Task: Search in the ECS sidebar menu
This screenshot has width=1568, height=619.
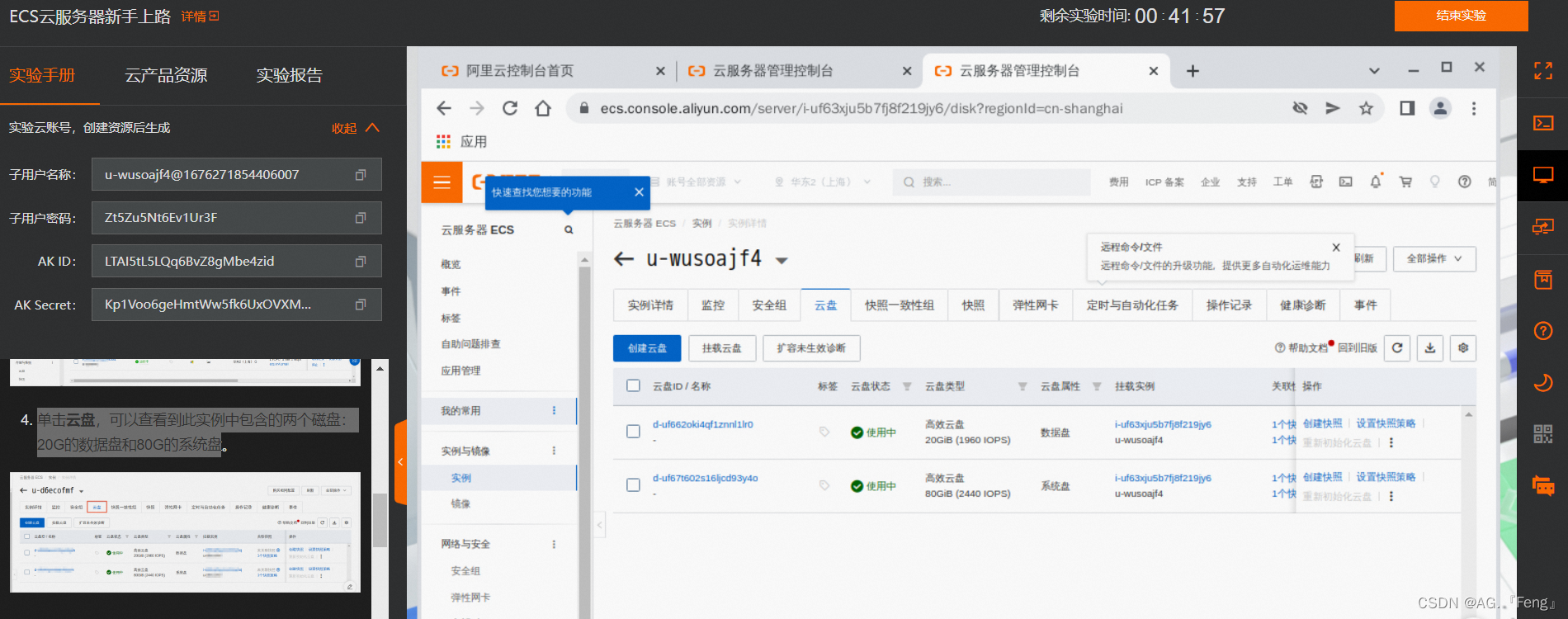Action: click(569, 230)
